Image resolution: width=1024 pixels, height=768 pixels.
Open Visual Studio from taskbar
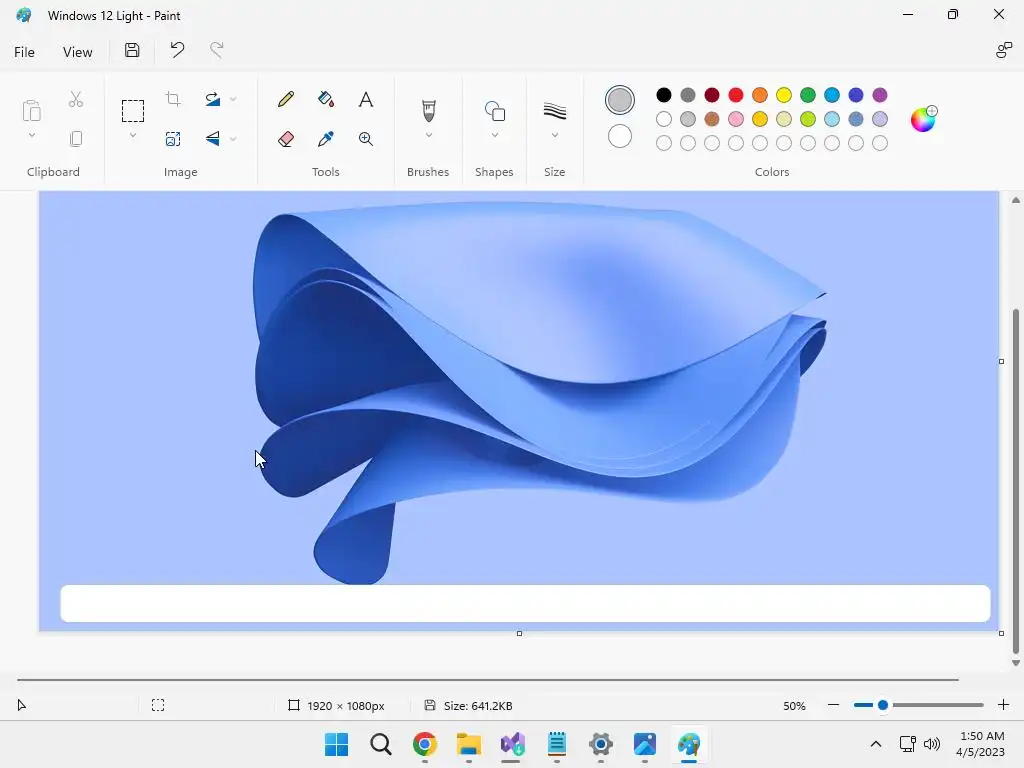[x=513, y=744]
